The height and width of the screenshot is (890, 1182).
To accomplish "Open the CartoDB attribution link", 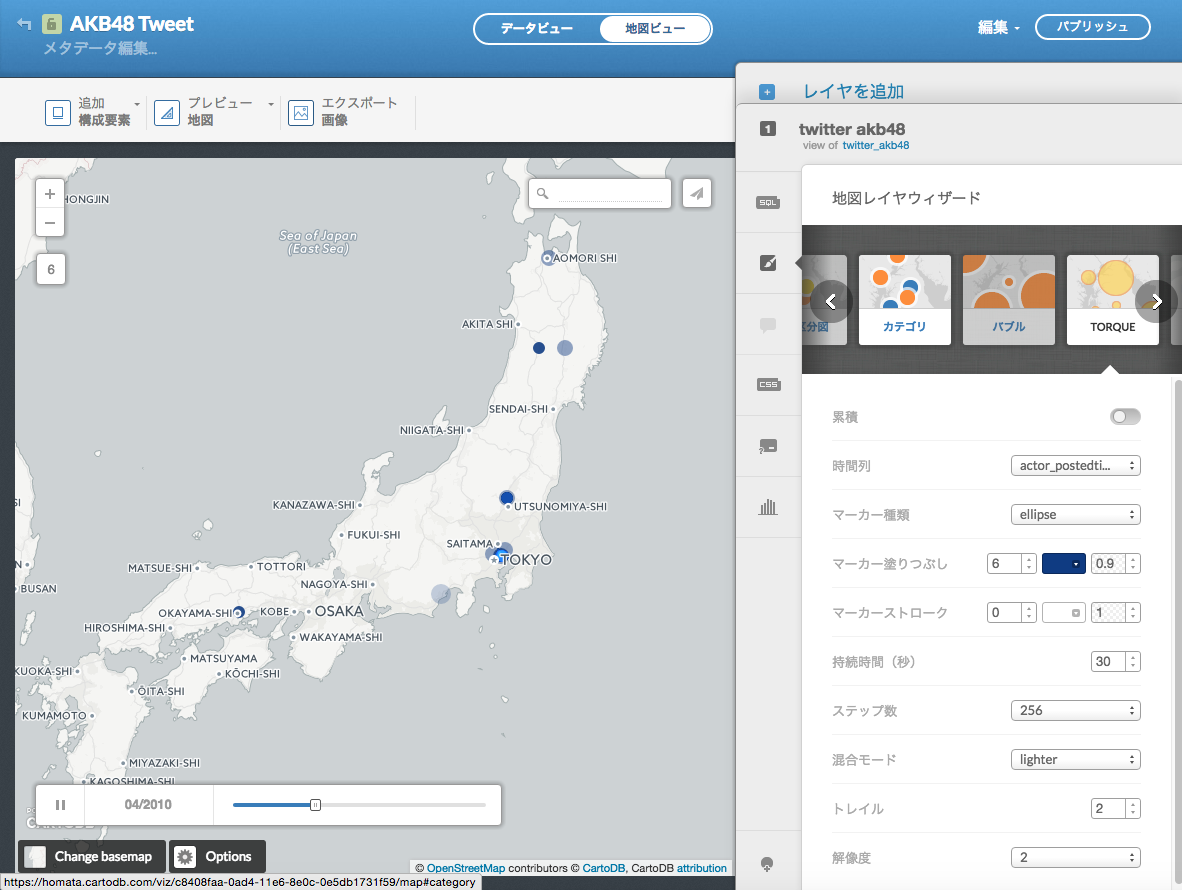I will click(603, 868).
